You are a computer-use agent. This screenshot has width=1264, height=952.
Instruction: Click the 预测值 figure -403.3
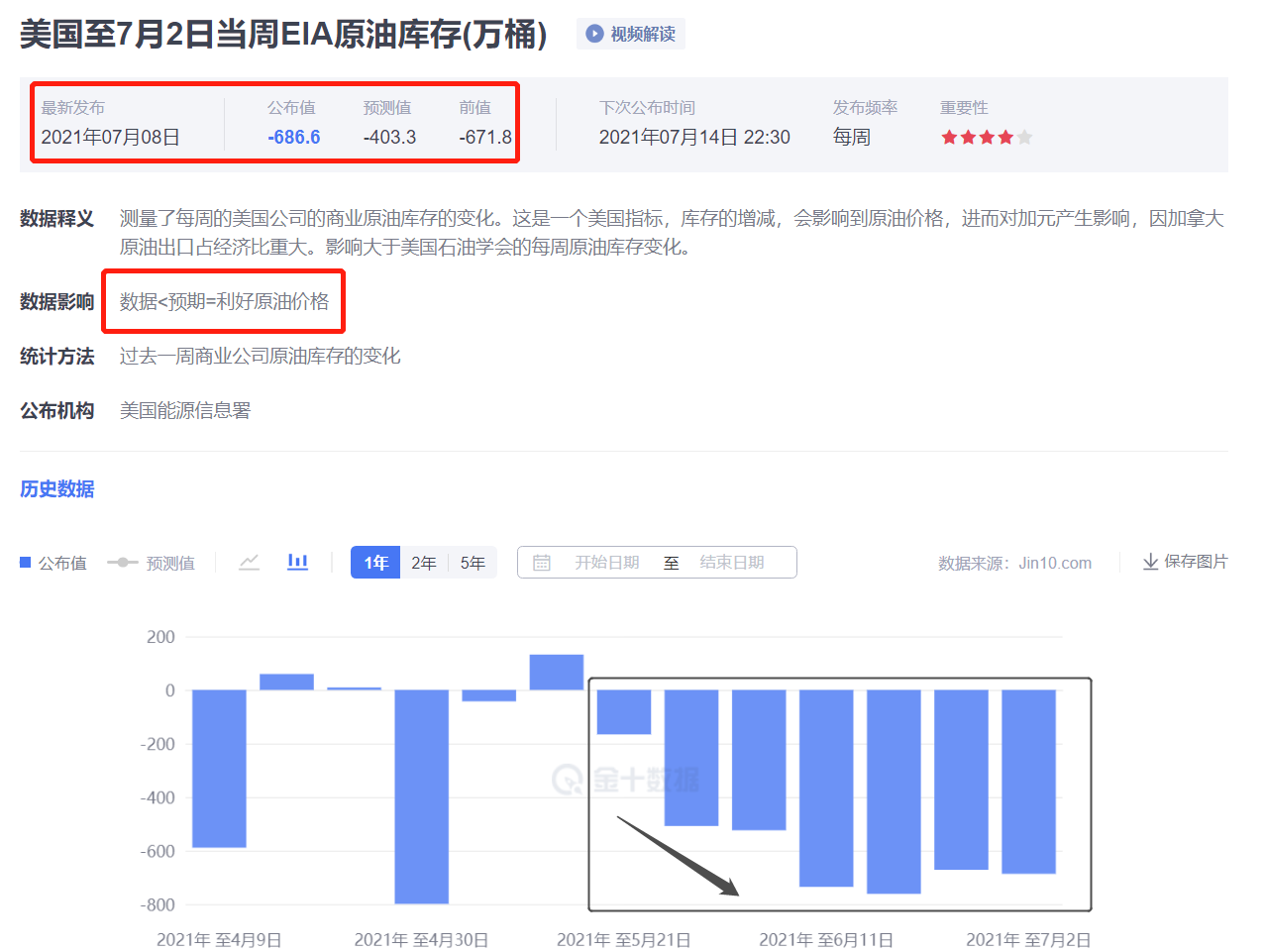pos(389,138)
